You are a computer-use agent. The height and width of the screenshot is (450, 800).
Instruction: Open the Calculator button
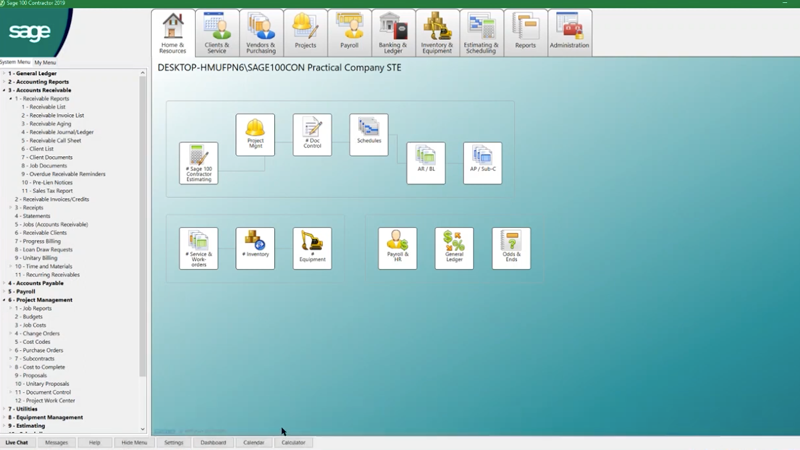pos(293,442)
